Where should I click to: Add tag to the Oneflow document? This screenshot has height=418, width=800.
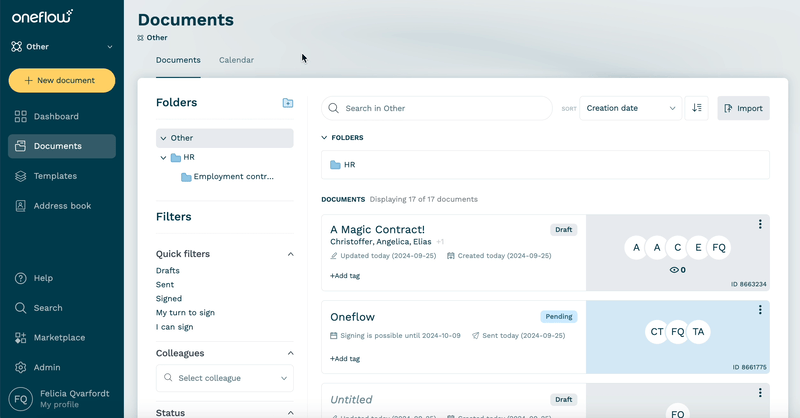coord(345,359)
